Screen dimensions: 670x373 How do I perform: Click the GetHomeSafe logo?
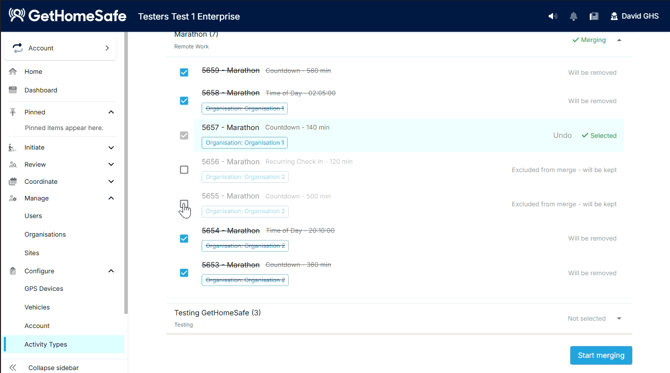[68, 16]
